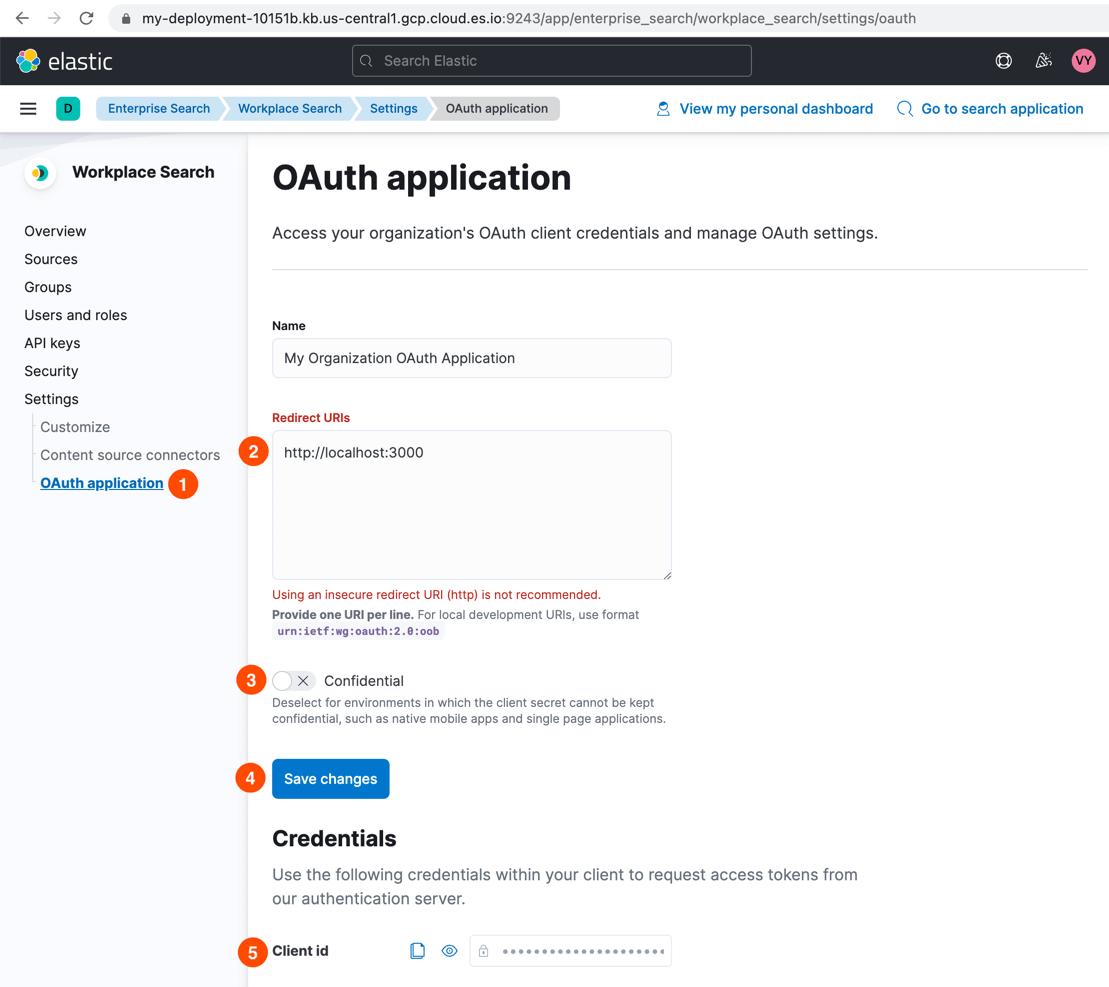Open the VY user profile avatar
This screenshot has height=987, width=1109.
(1083, 60)
